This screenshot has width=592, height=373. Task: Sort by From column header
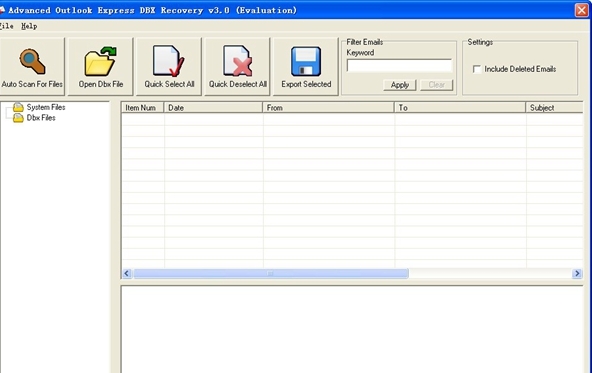point(328,108)
